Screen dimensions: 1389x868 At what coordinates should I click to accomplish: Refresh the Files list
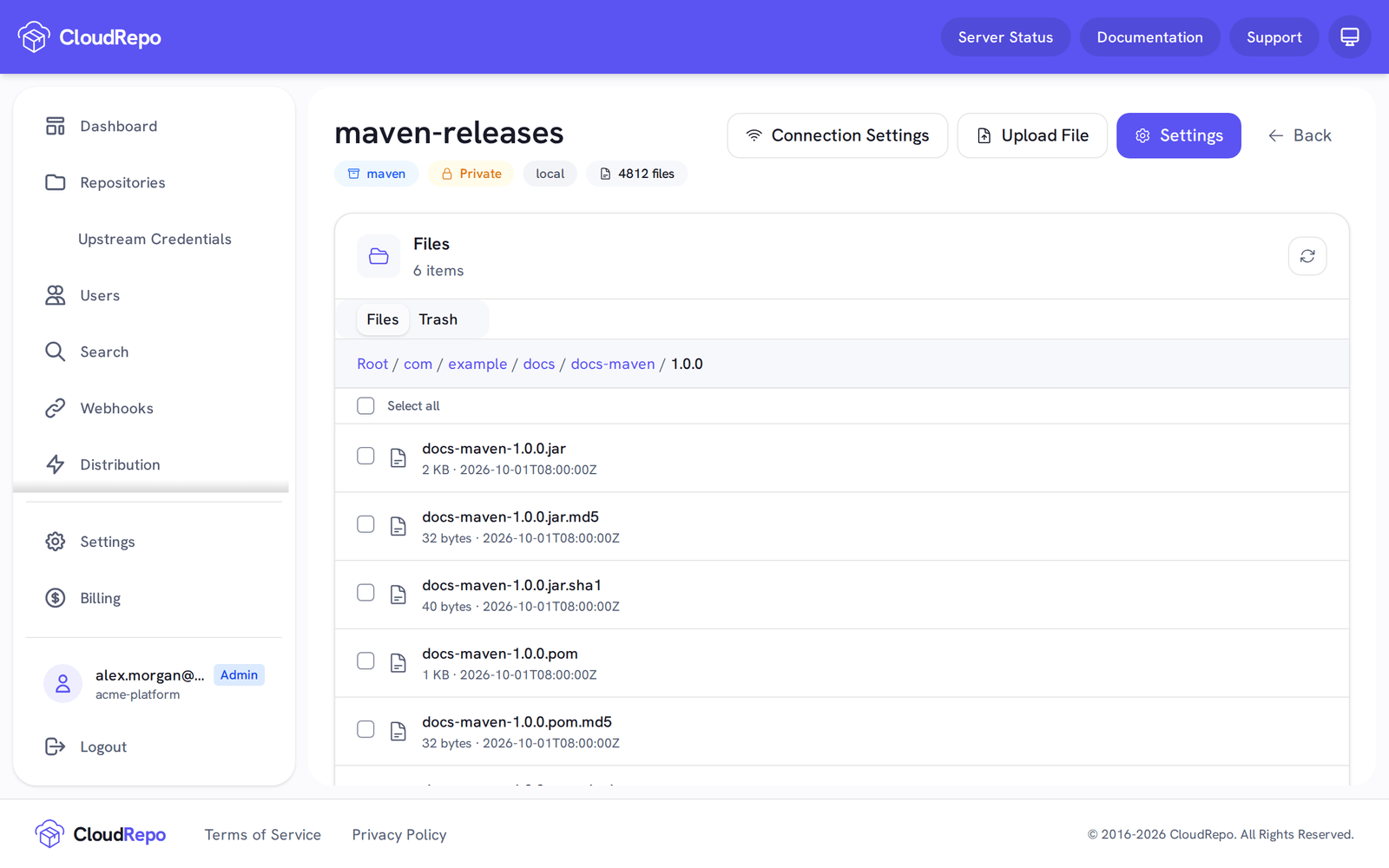[x=1307, y=256]
